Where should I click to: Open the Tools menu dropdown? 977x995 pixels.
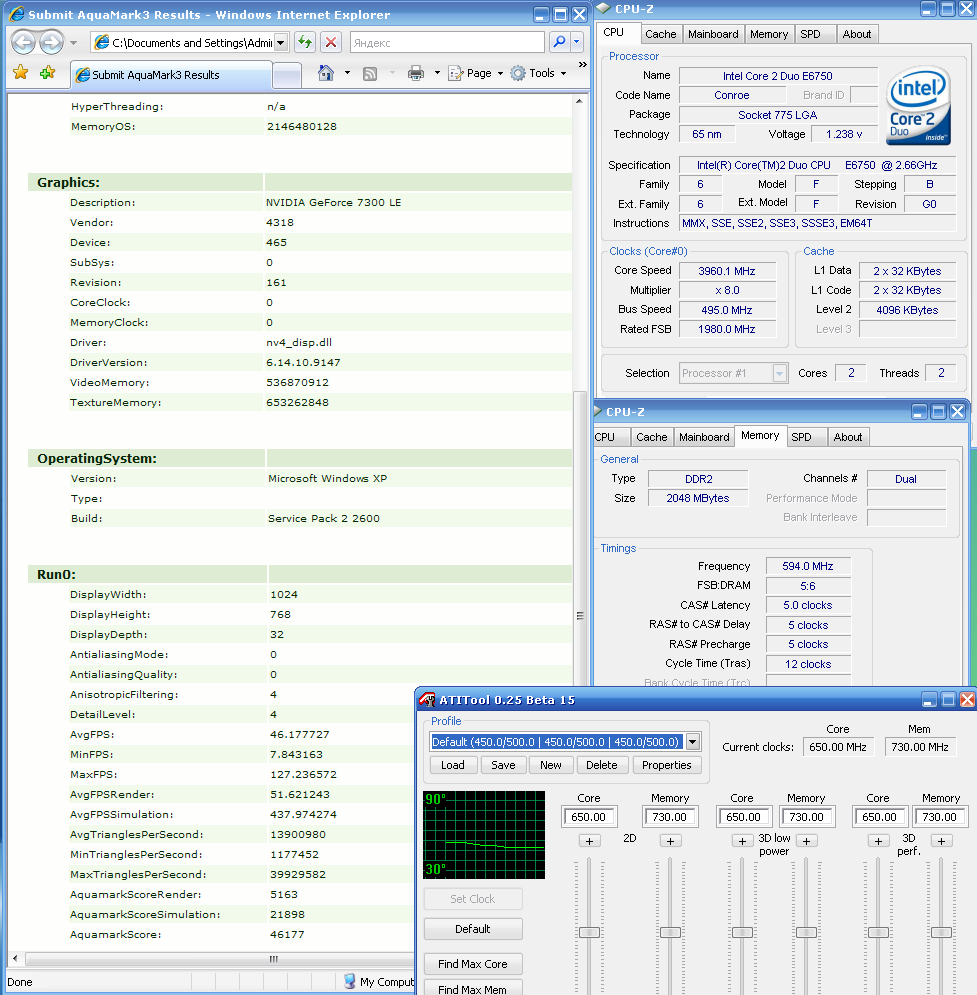click(x=563, y=74)
